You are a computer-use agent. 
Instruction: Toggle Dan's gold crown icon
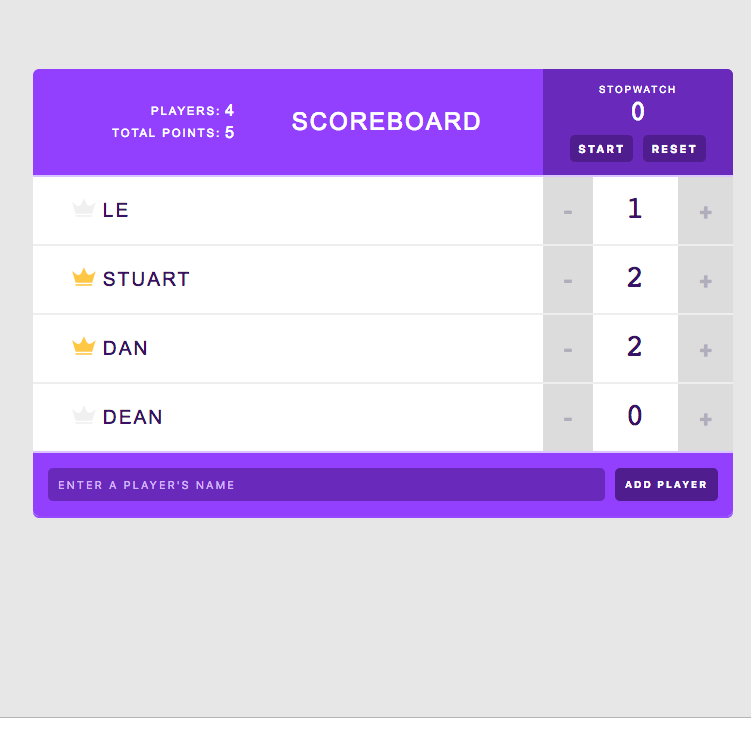click(x=84, y=346)
